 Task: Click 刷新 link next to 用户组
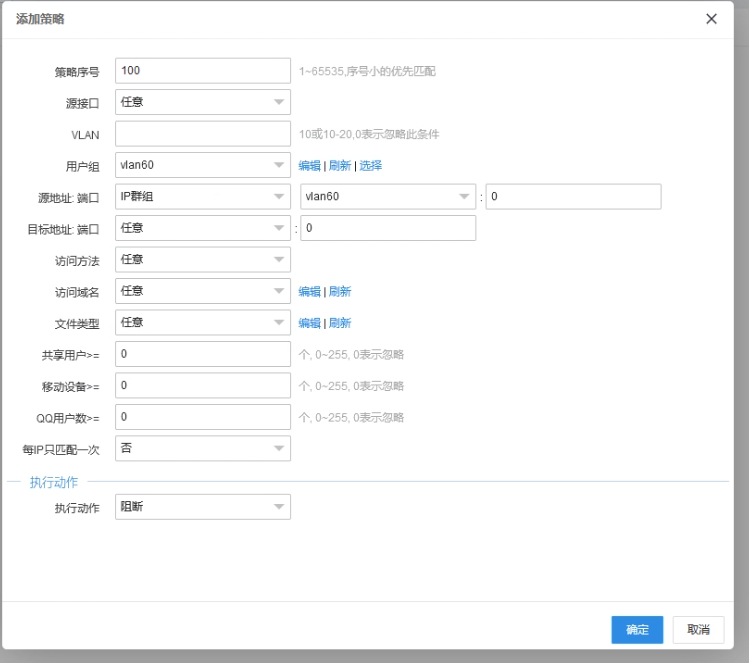tap(340, 166)
